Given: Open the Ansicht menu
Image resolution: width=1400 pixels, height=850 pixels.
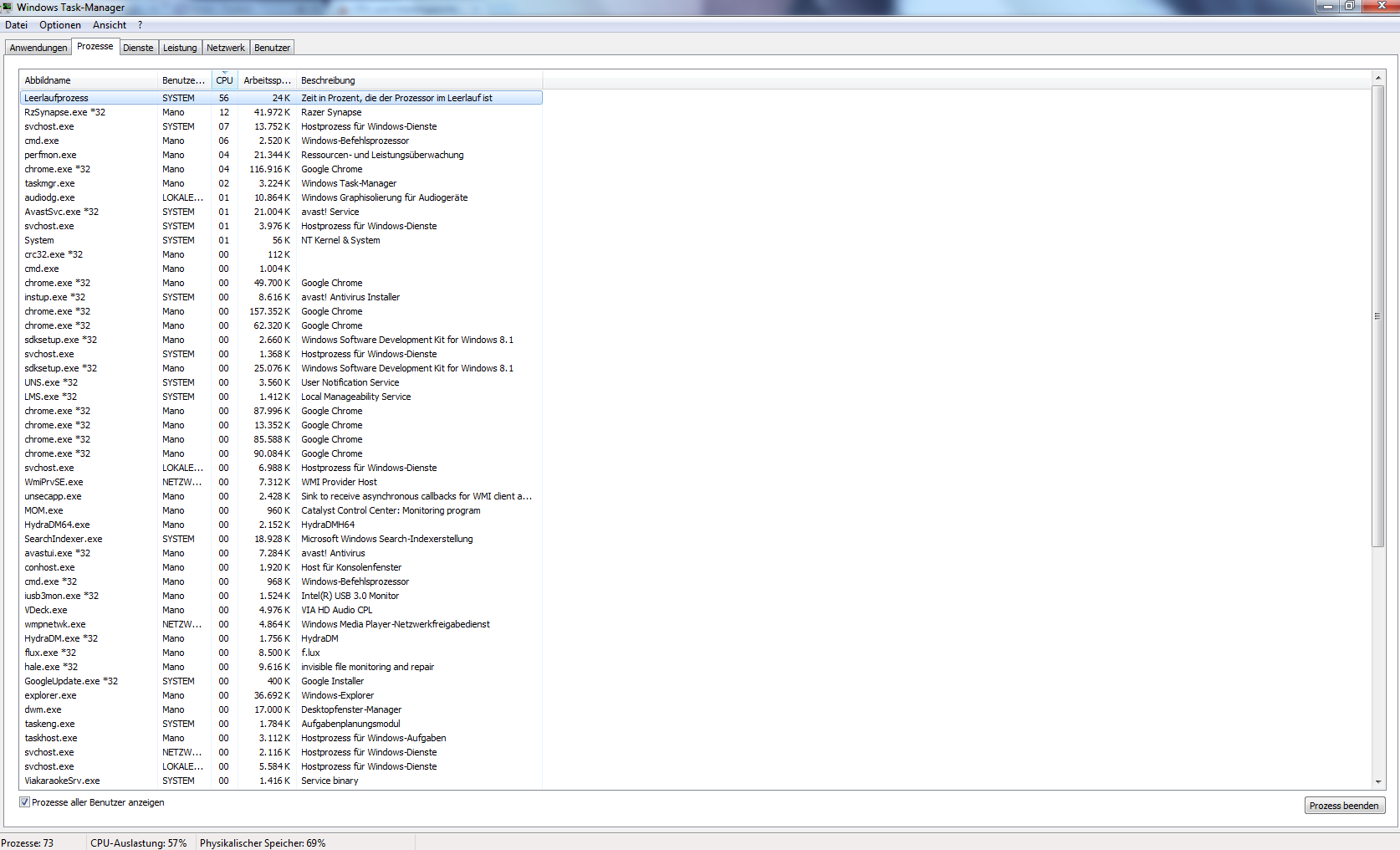Looking at the screenshot, I should tap(110, 25).
